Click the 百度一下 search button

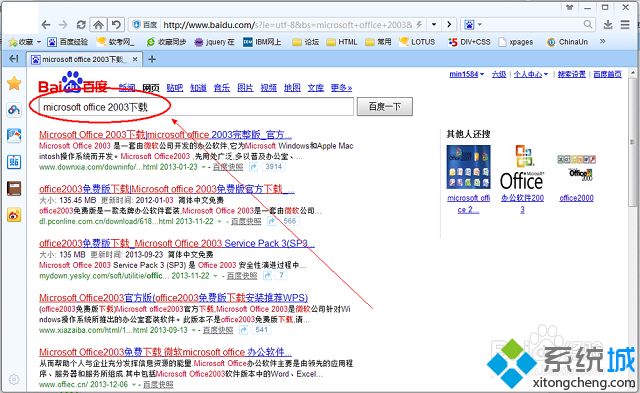click(385, 107)
